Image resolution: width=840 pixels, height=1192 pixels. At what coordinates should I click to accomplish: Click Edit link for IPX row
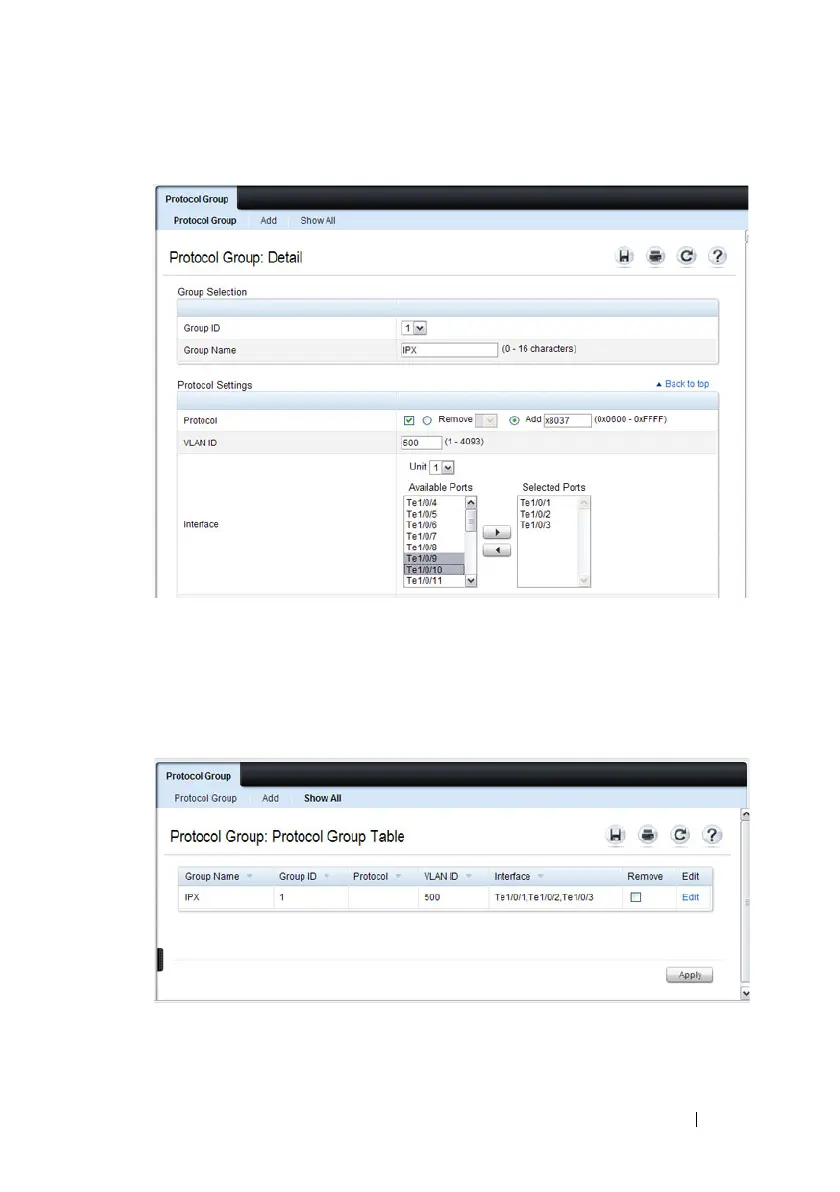[x=690, y=898]
